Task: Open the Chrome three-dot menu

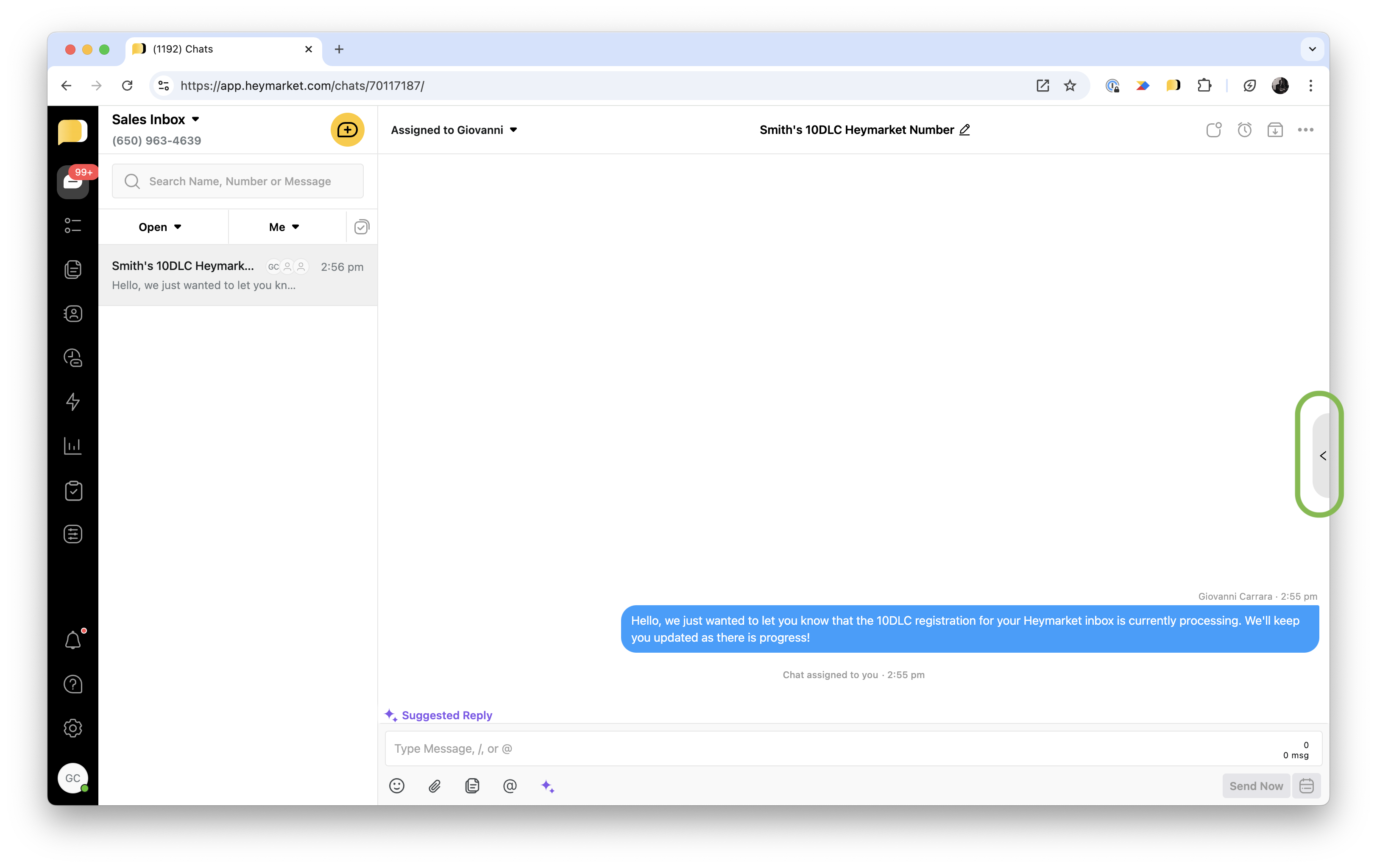Action: tap(1311, 86)
